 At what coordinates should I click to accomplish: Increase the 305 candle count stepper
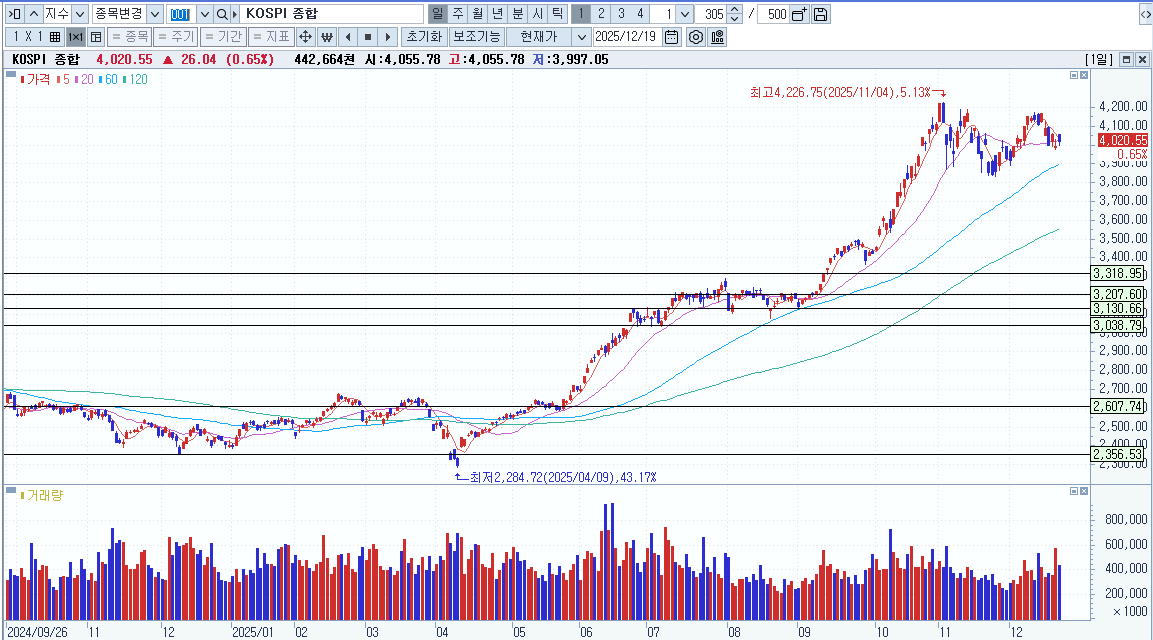(735, 10)
